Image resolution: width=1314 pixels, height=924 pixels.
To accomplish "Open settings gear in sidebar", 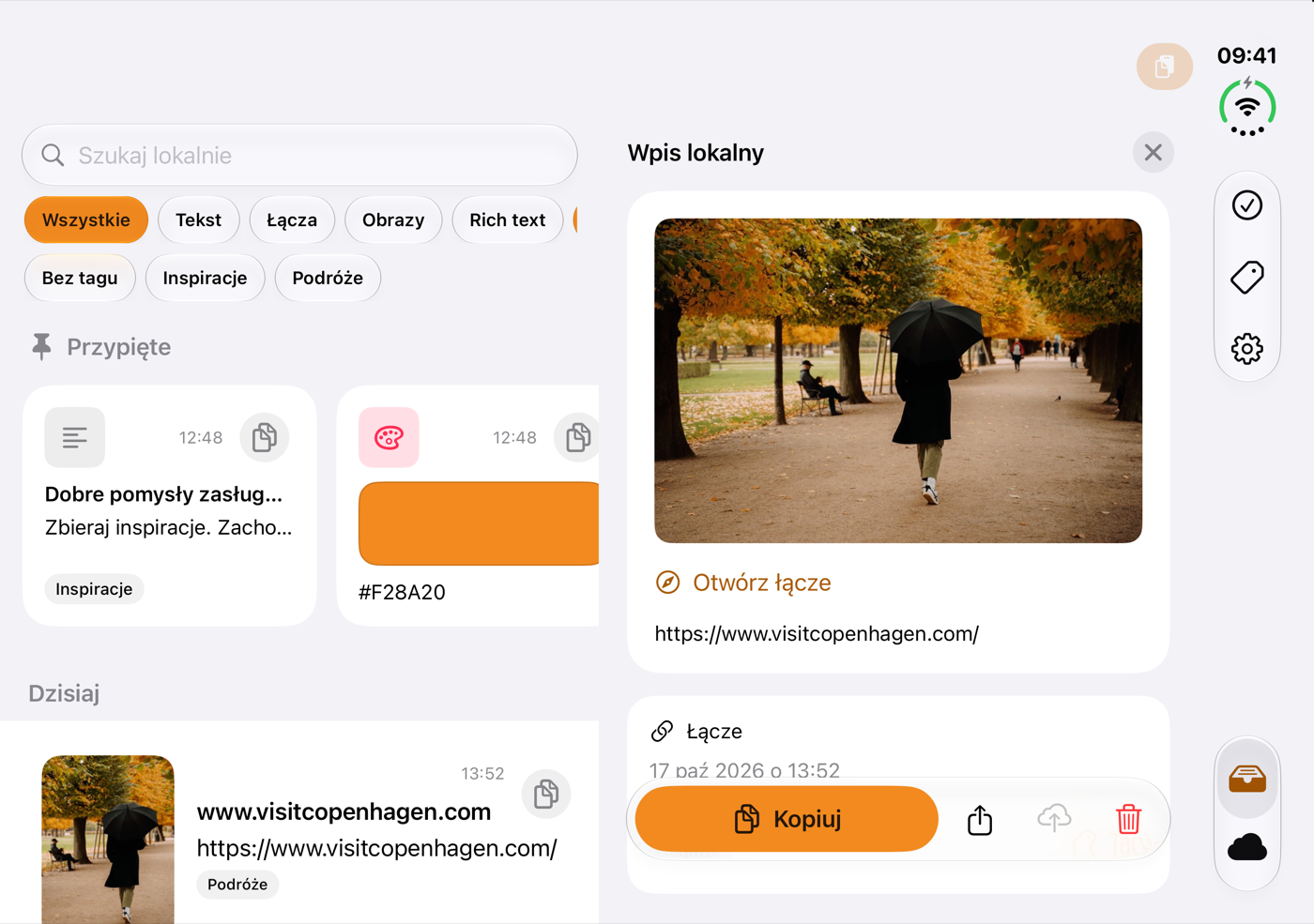I will (x=1247, y=349).
